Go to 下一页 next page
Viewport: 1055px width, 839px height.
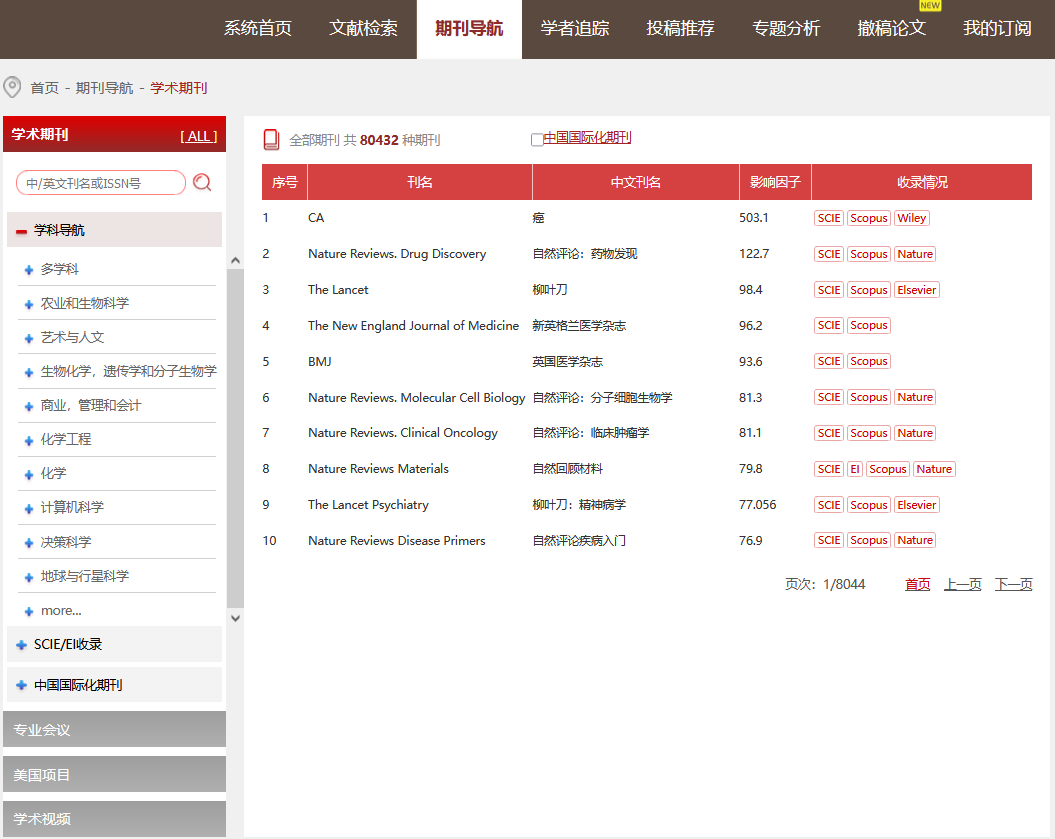[x=1013, y=584]
